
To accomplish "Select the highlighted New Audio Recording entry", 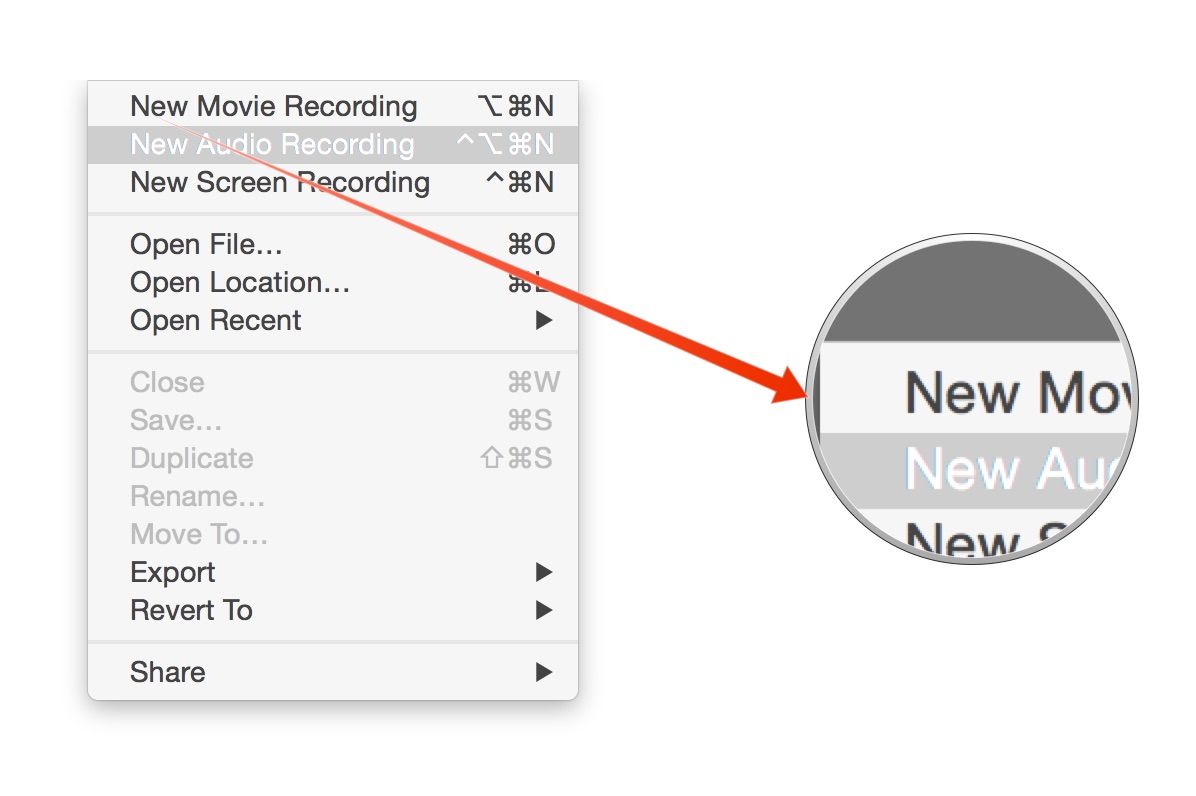I will (x=271, y=144).
